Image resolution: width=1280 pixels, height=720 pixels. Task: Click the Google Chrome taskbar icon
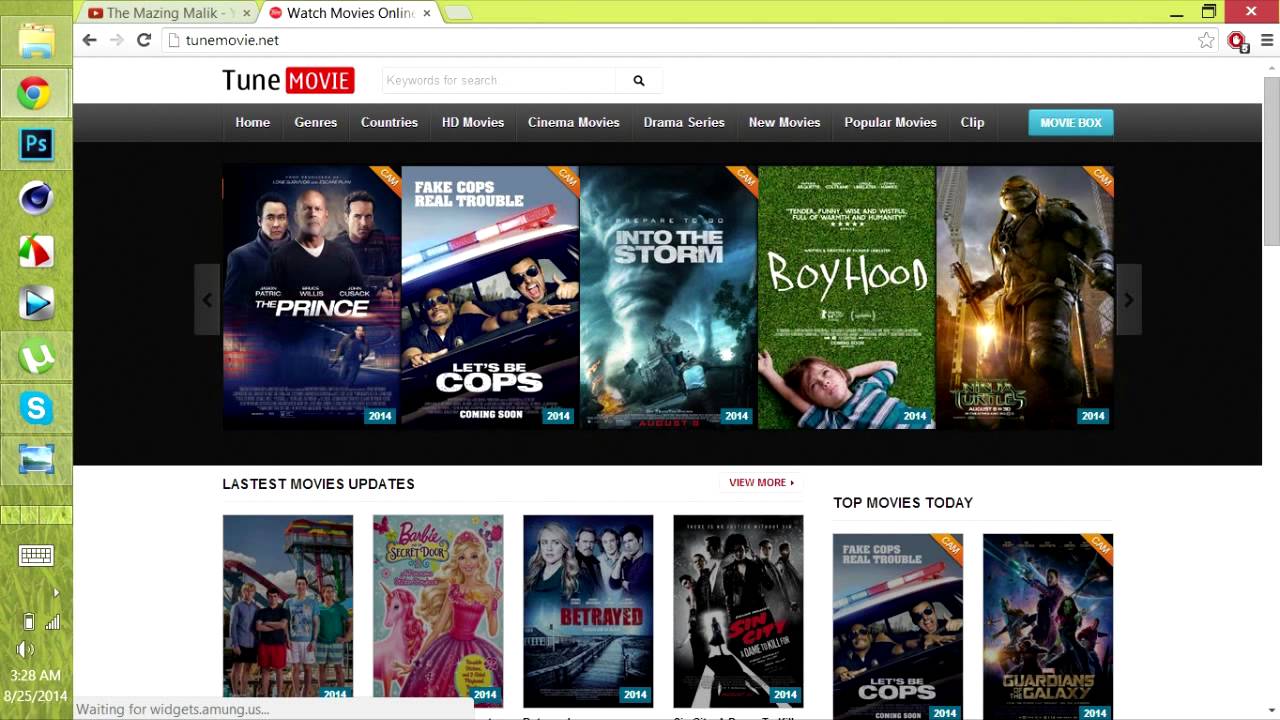(36, 95)
